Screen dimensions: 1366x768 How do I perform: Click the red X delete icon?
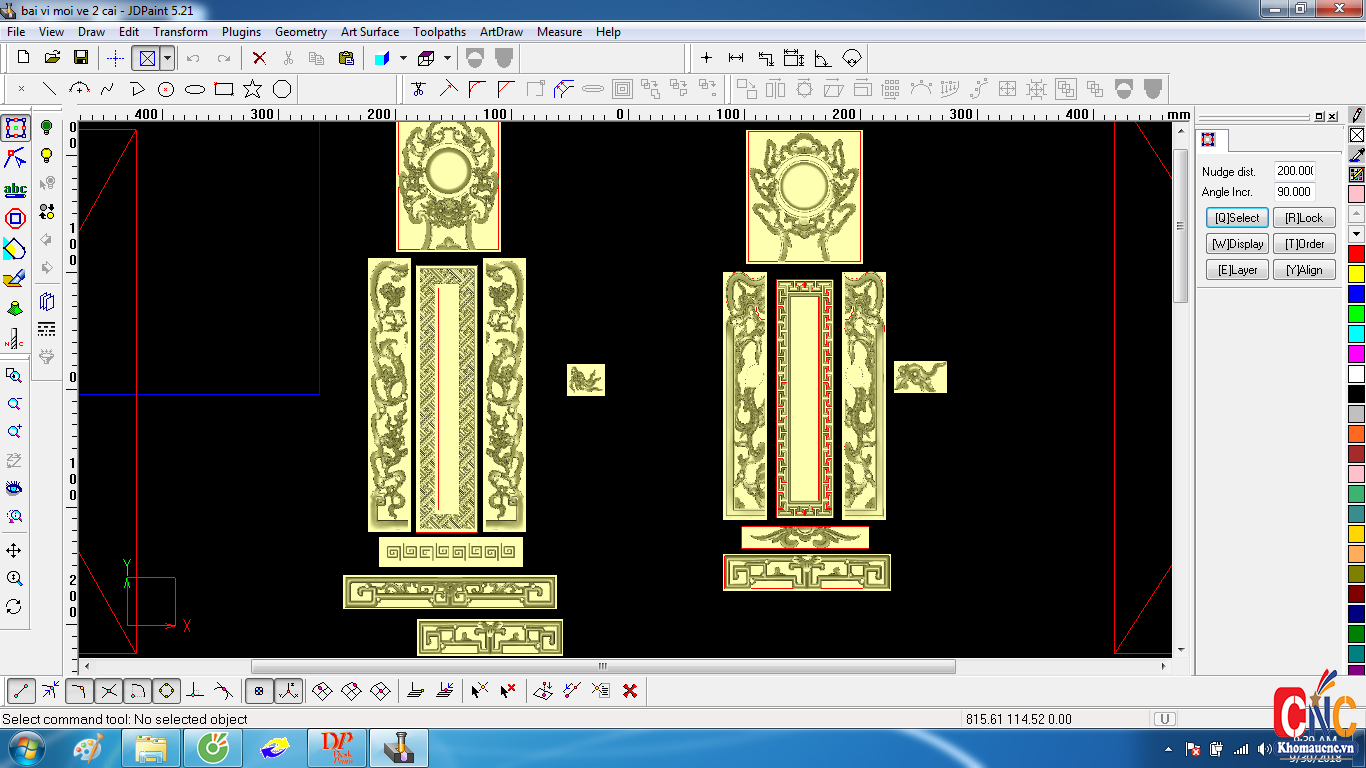pos(259,58)
